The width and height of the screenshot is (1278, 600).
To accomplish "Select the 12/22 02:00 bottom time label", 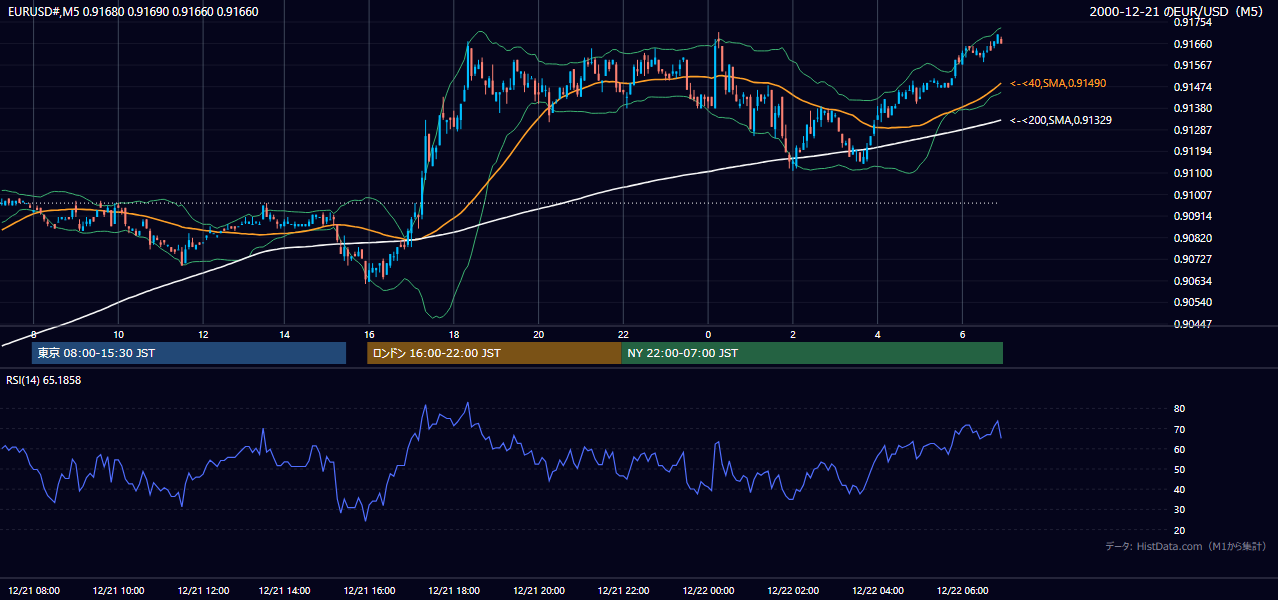I will click(x=793, y=590).
